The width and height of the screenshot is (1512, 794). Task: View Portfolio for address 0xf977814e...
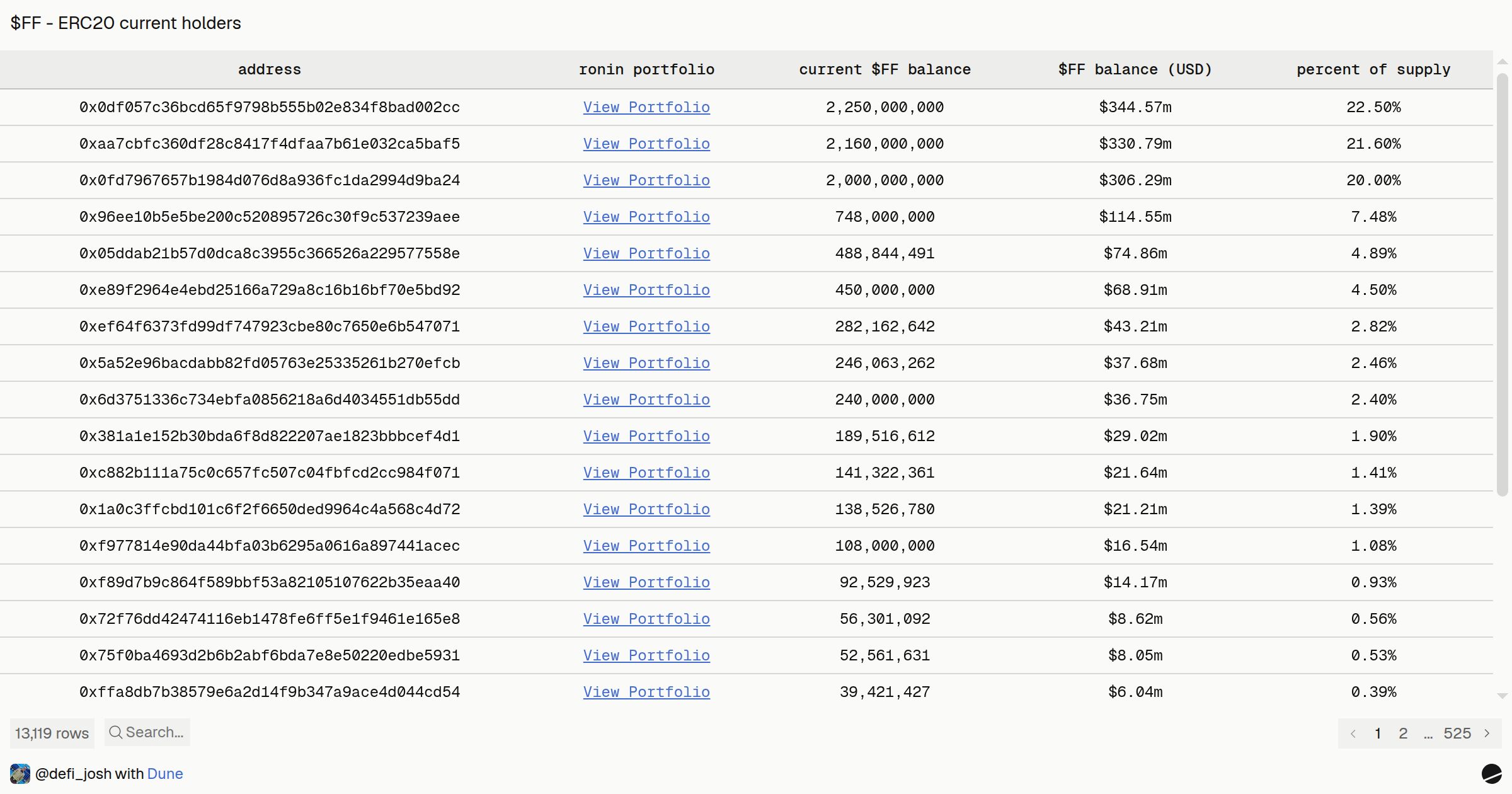pos(646,546)
